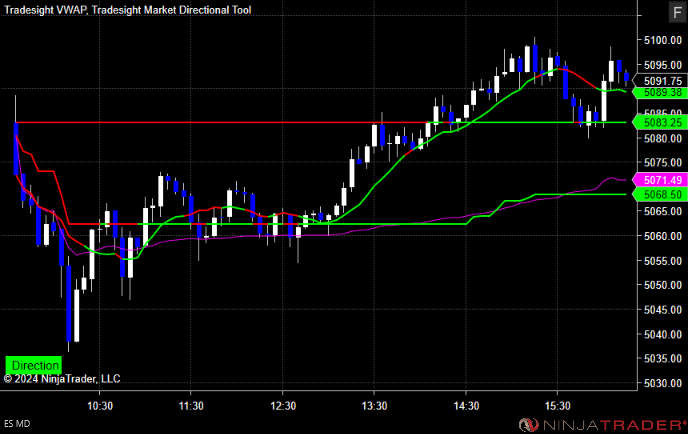Click the 5055.00 price axis label
The width and height of the screenshot is (688, 434).
click(663, 261)
